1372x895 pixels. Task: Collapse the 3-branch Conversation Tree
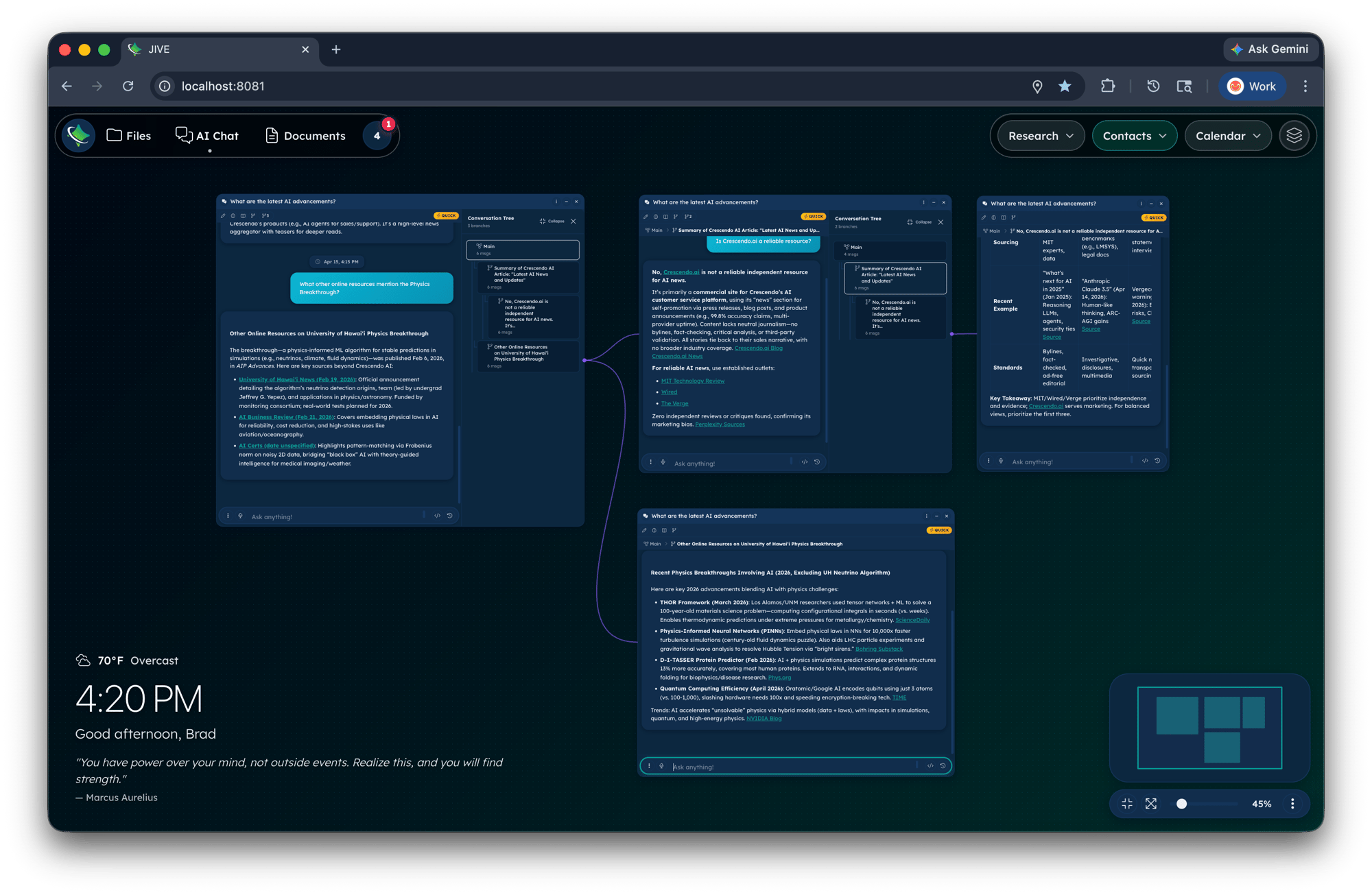click(552, 221)
